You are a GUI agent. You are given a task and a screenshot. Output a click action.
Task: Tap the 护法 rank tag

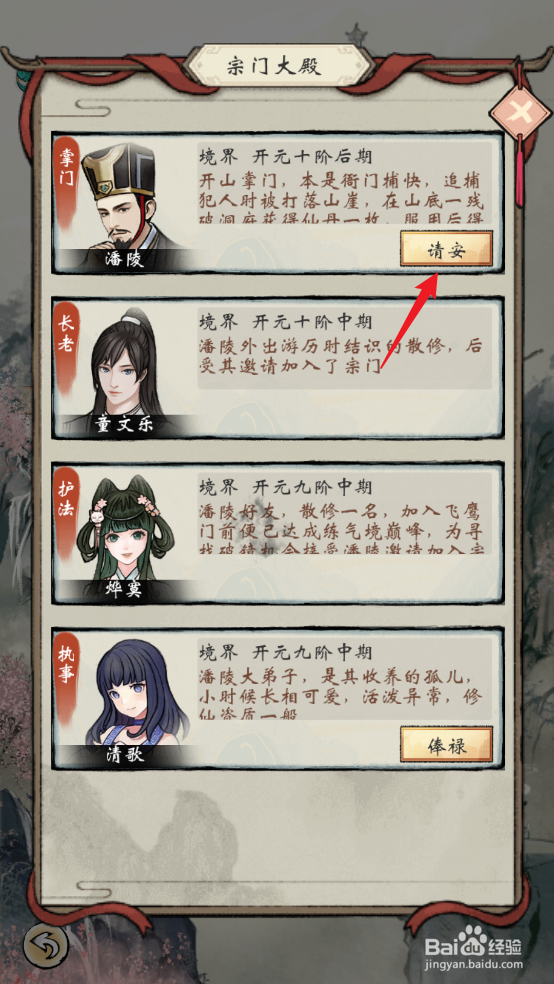click(x=65, y=498)
